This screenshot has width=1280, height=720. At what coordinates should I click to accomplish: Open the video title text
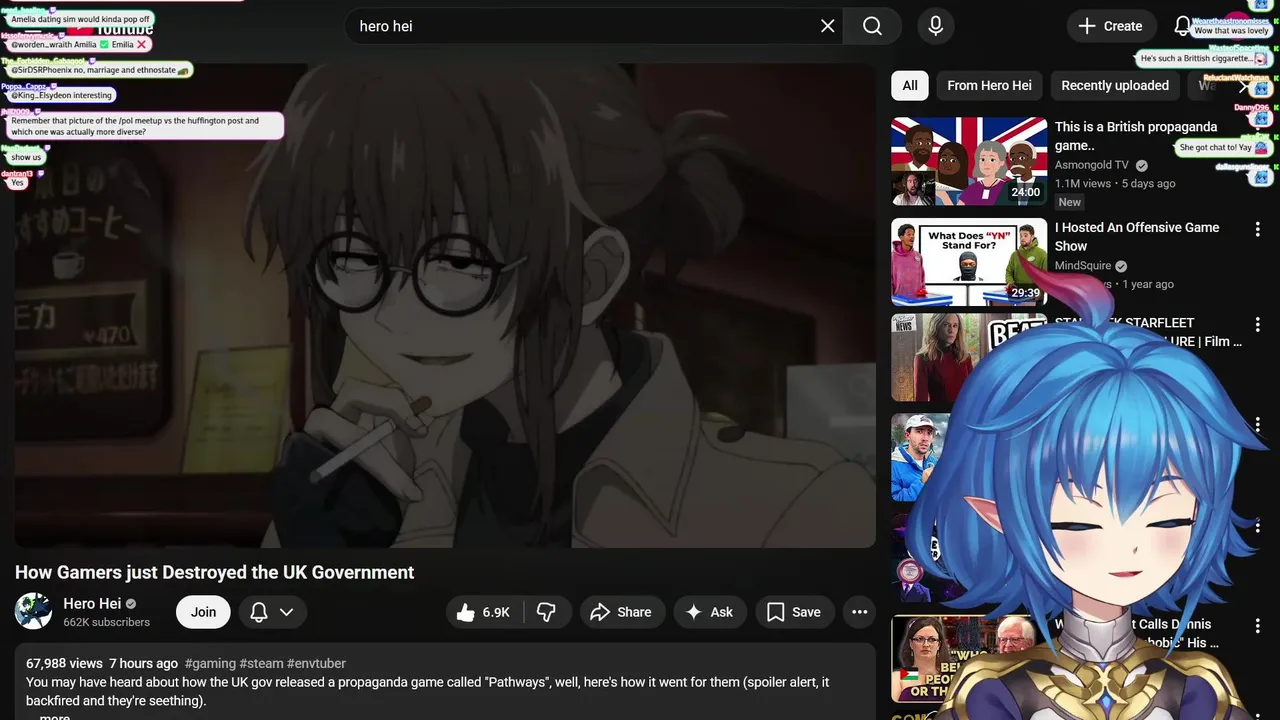[x=214, y=572]
